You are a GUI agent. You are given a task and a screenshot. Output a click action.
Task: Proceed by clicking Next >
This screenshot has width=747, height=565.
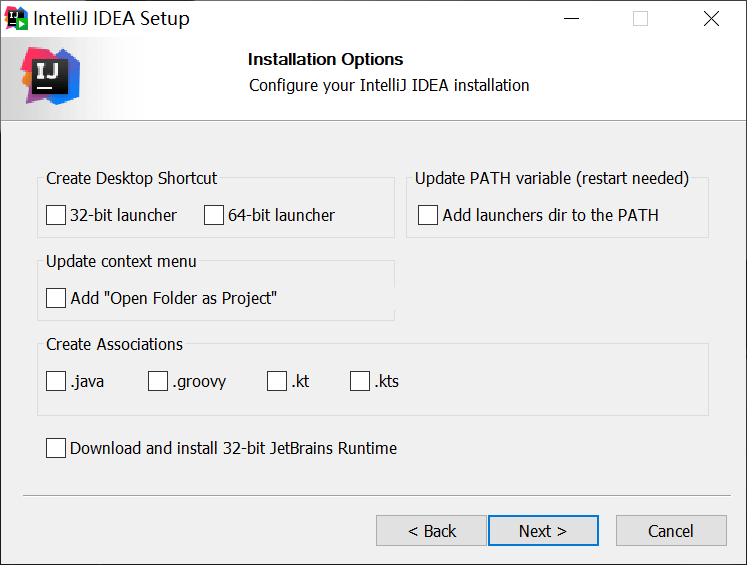tap(543, 531)
